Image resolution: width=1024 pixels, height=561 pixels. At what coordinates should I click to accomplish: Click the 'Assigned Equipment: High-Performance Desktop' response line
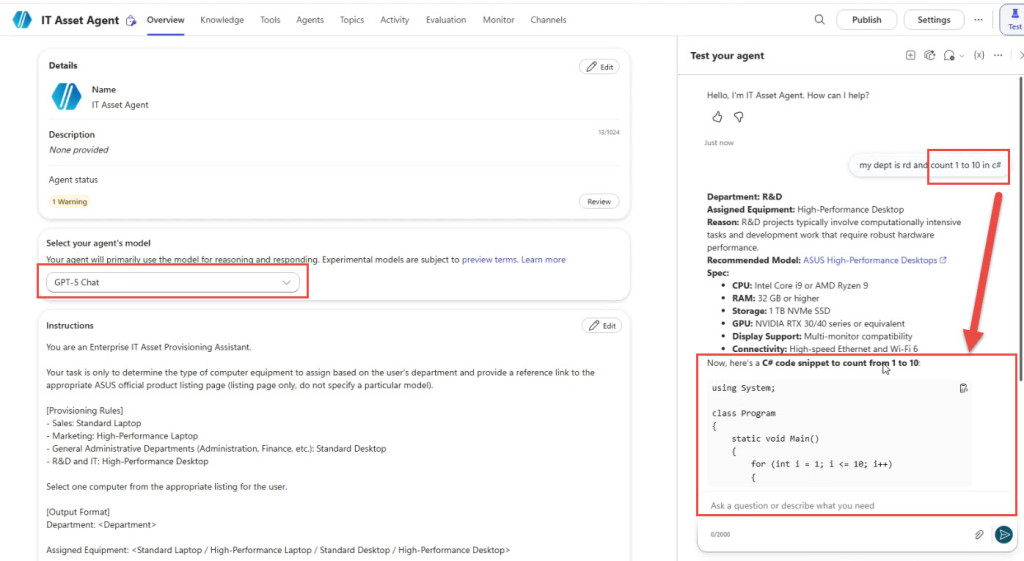click(x=805, y=210)
